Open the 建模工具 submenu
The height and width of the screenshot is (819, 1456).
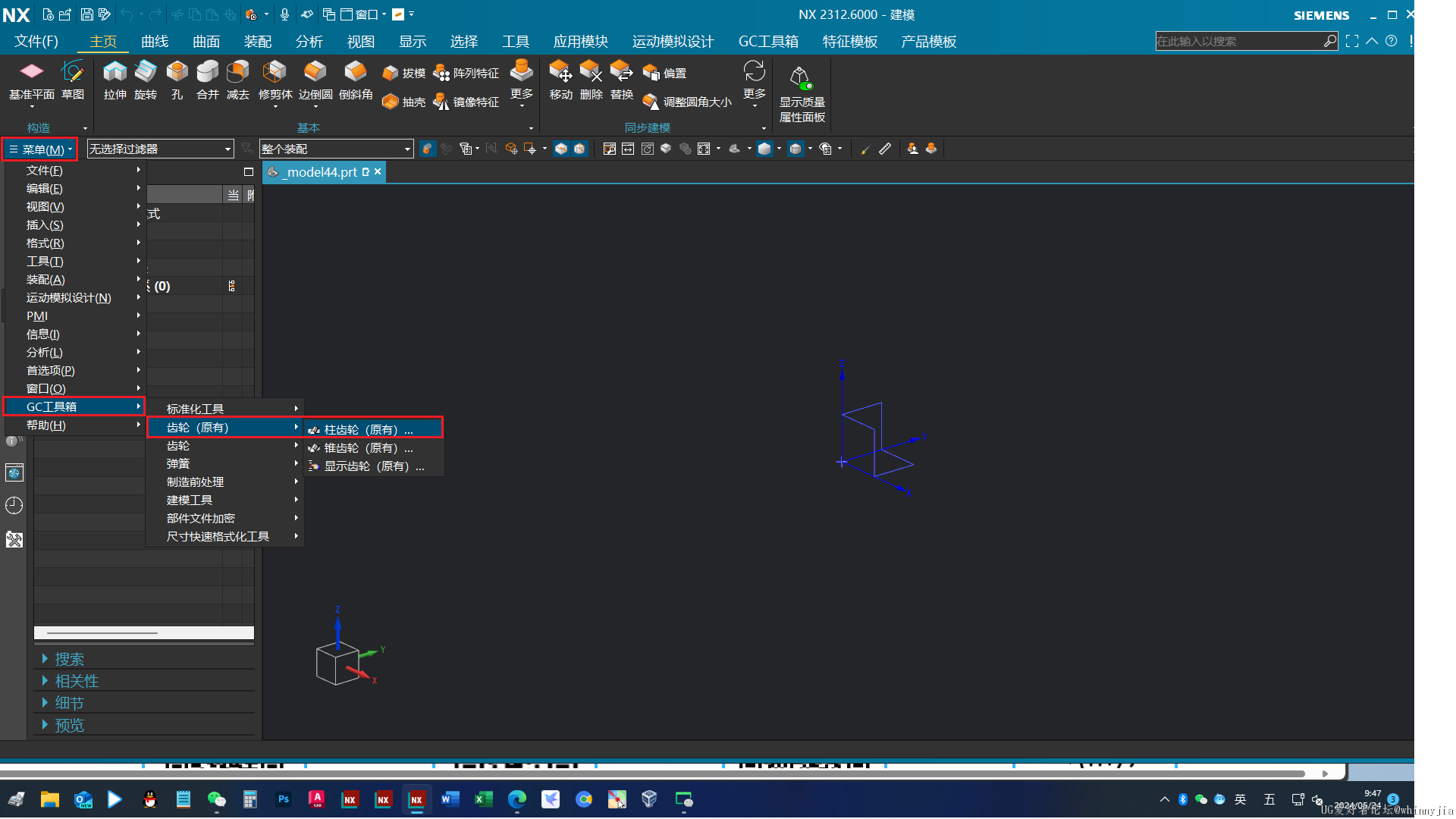[224, 500]
